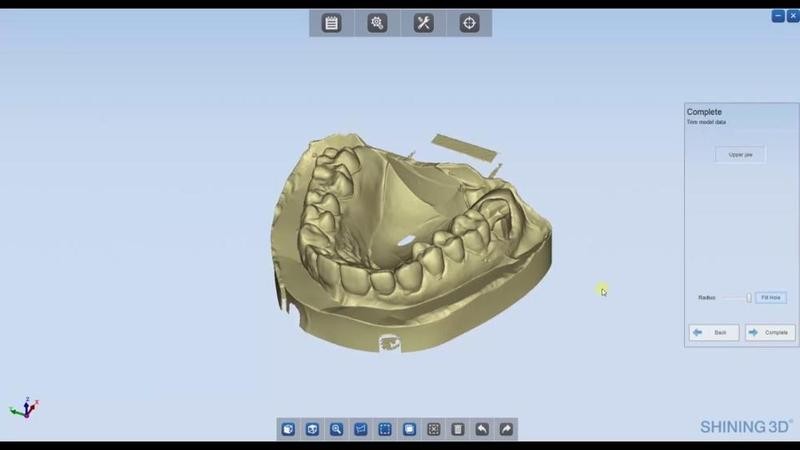Undo with the left curved arrow
800x450 pixels.
pyautogui.click(x=482, y=429)
